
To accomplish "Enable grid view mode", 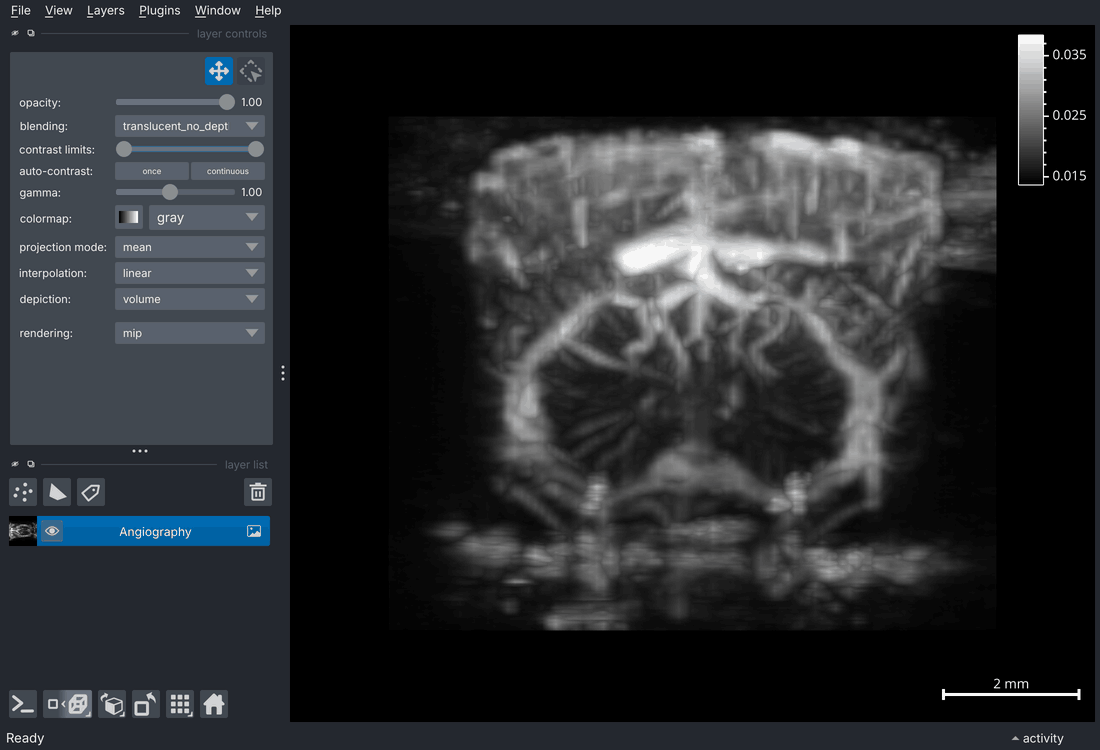I will [x=180, y=704].
